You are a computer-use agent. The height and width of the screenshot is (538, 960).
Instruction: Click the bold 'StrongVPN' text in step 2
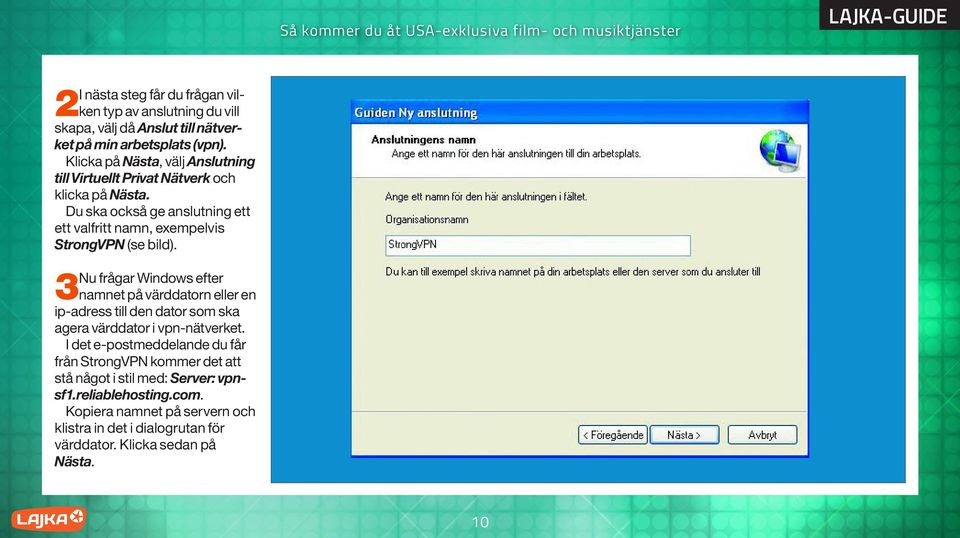(x=89, y=245)
